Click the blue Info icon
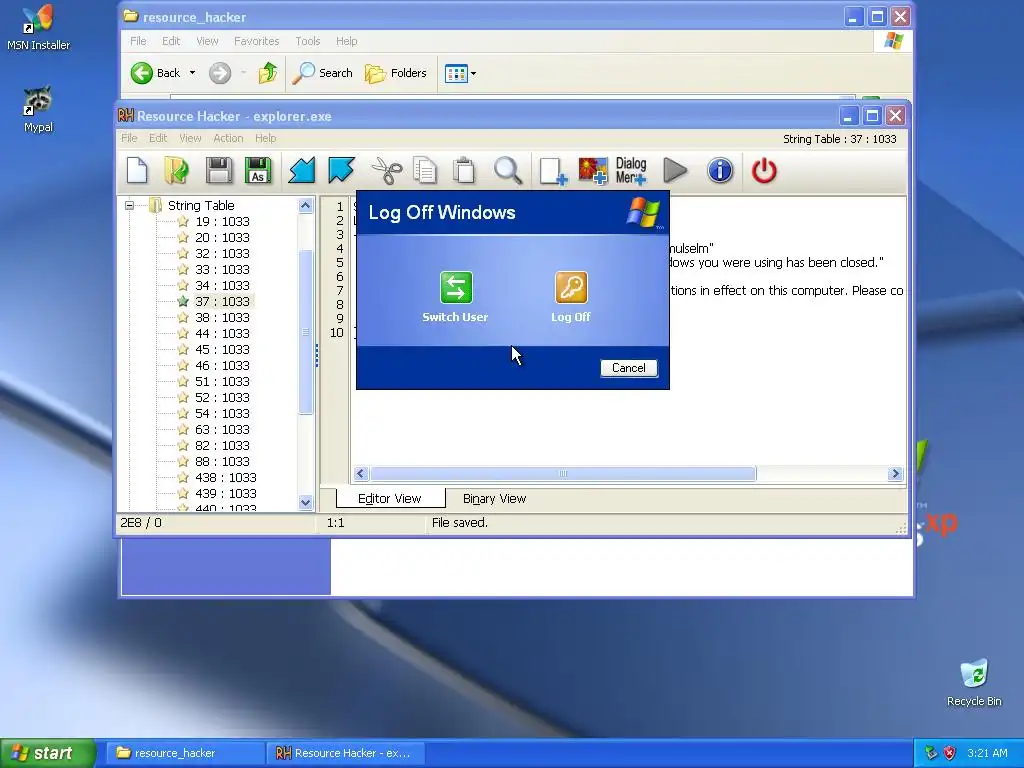The width and height of the screenshot is (1024, 768). pyautogui.click(x=720, y=171)
